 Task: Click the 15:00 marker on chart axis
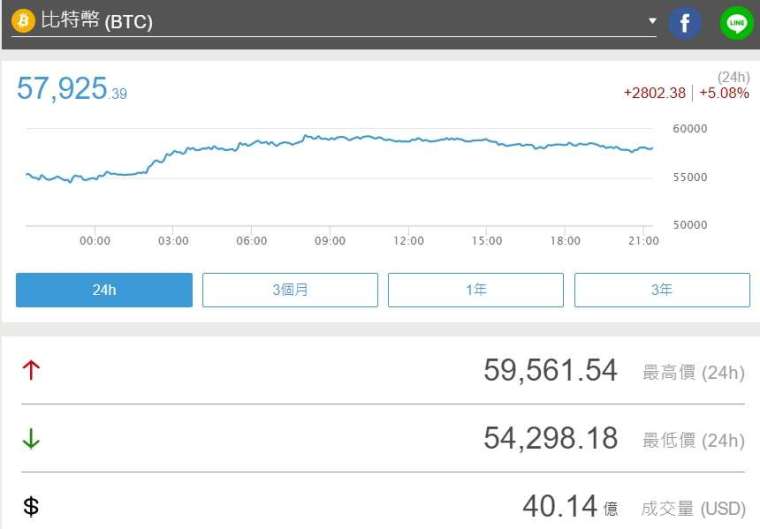click(487, 240)
